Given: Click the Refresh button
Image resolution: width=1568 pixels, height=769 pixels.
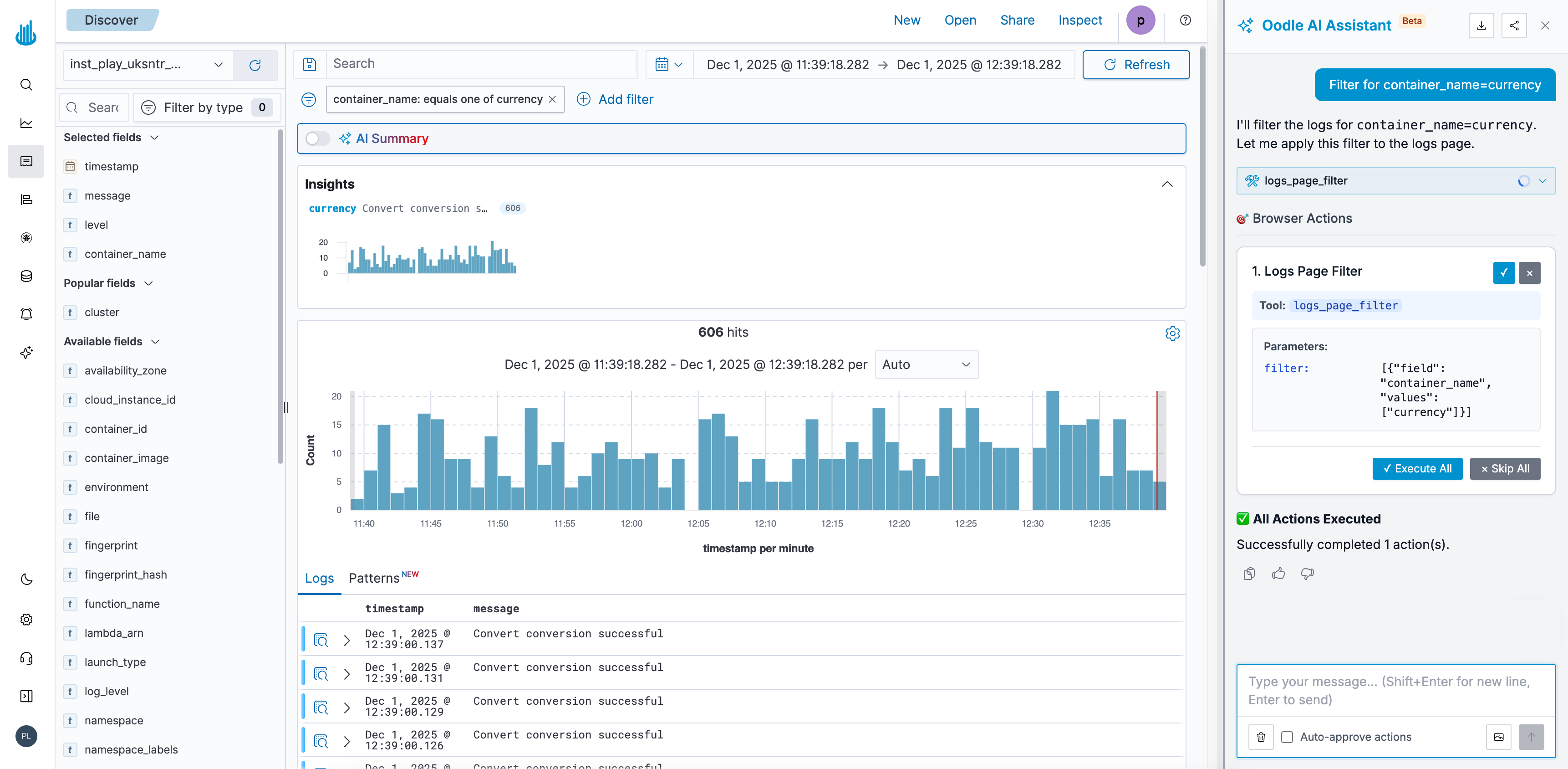Looking at the screenshot, I should point(1136,65).
